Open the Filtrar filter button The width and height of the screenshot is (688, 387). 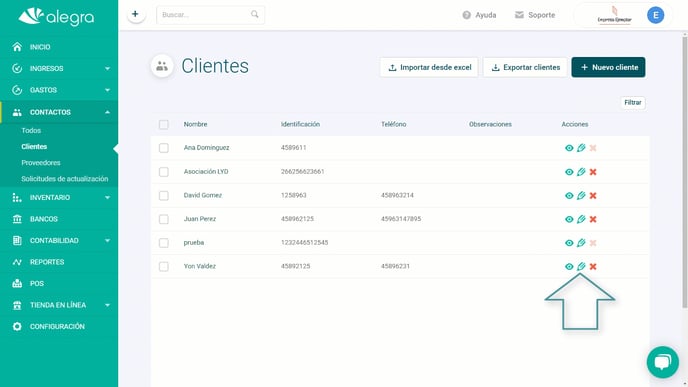point(633,102)
